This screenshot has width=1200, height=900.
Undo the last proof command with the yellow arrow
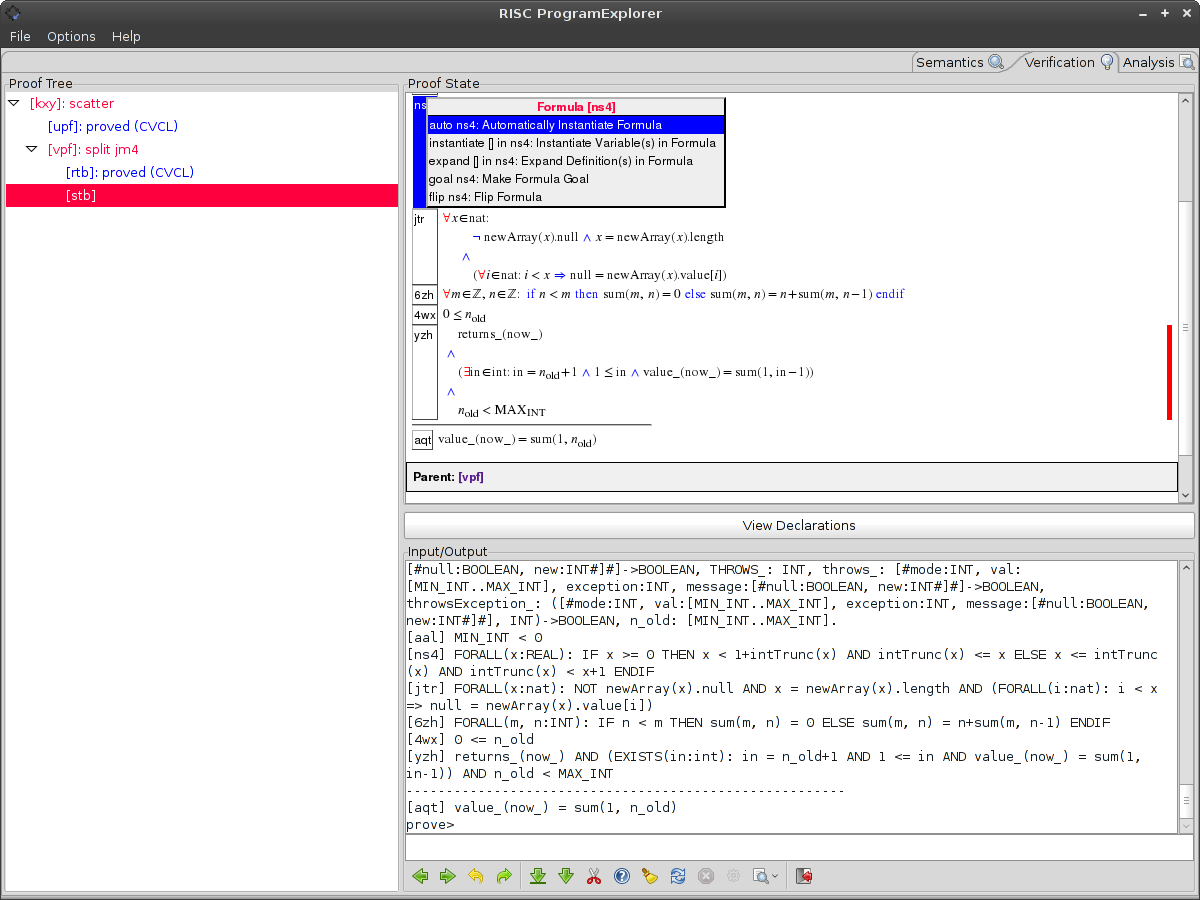coord(476,876)
